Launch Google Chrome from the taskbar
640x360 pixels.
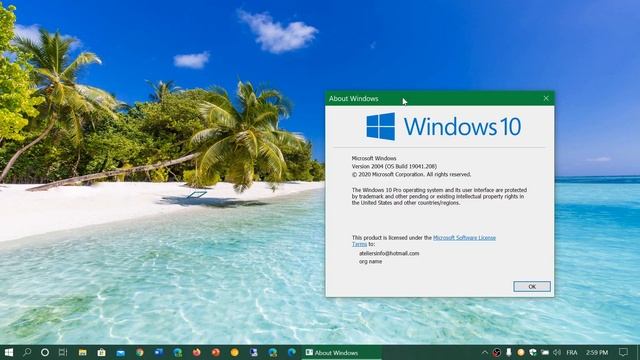coord(140,352)
